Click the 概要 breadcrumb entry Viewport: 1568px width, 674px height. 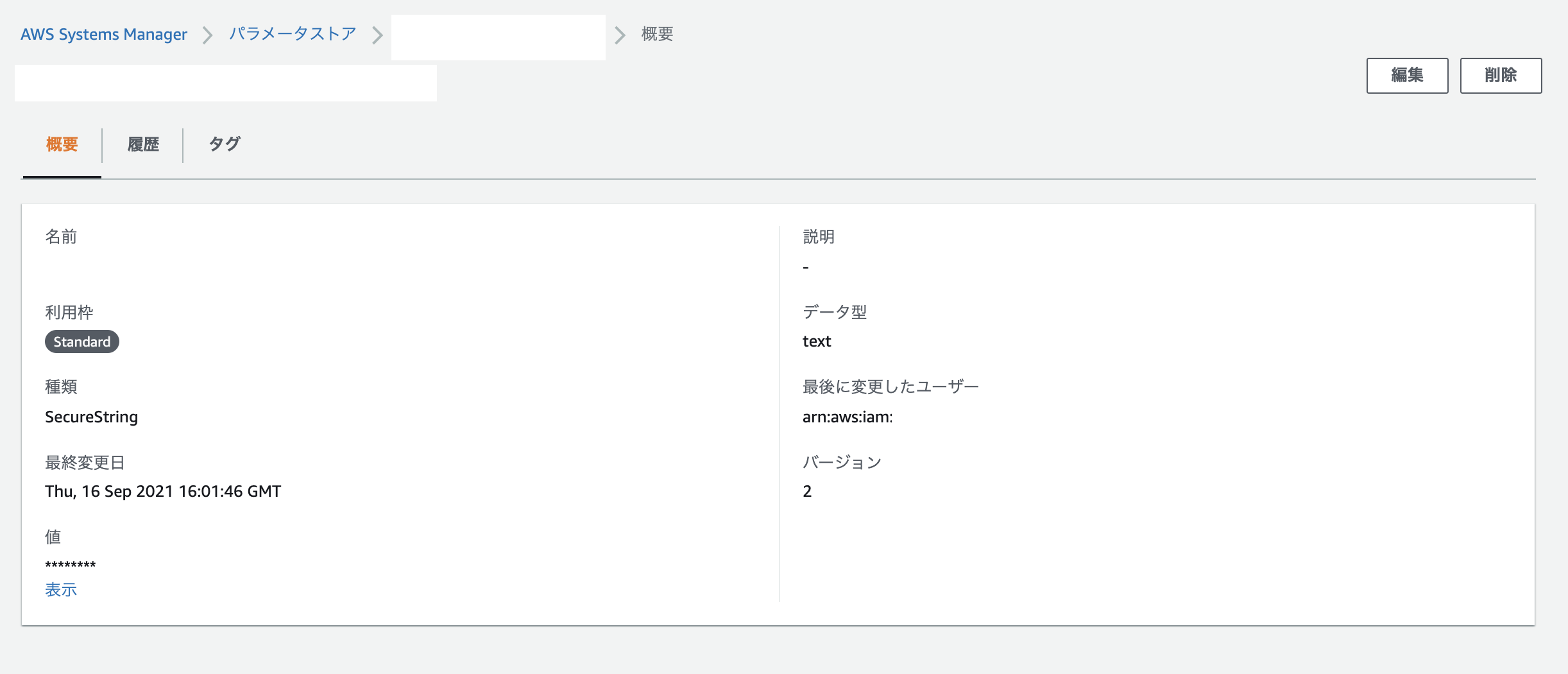click(x=654, y=35)
